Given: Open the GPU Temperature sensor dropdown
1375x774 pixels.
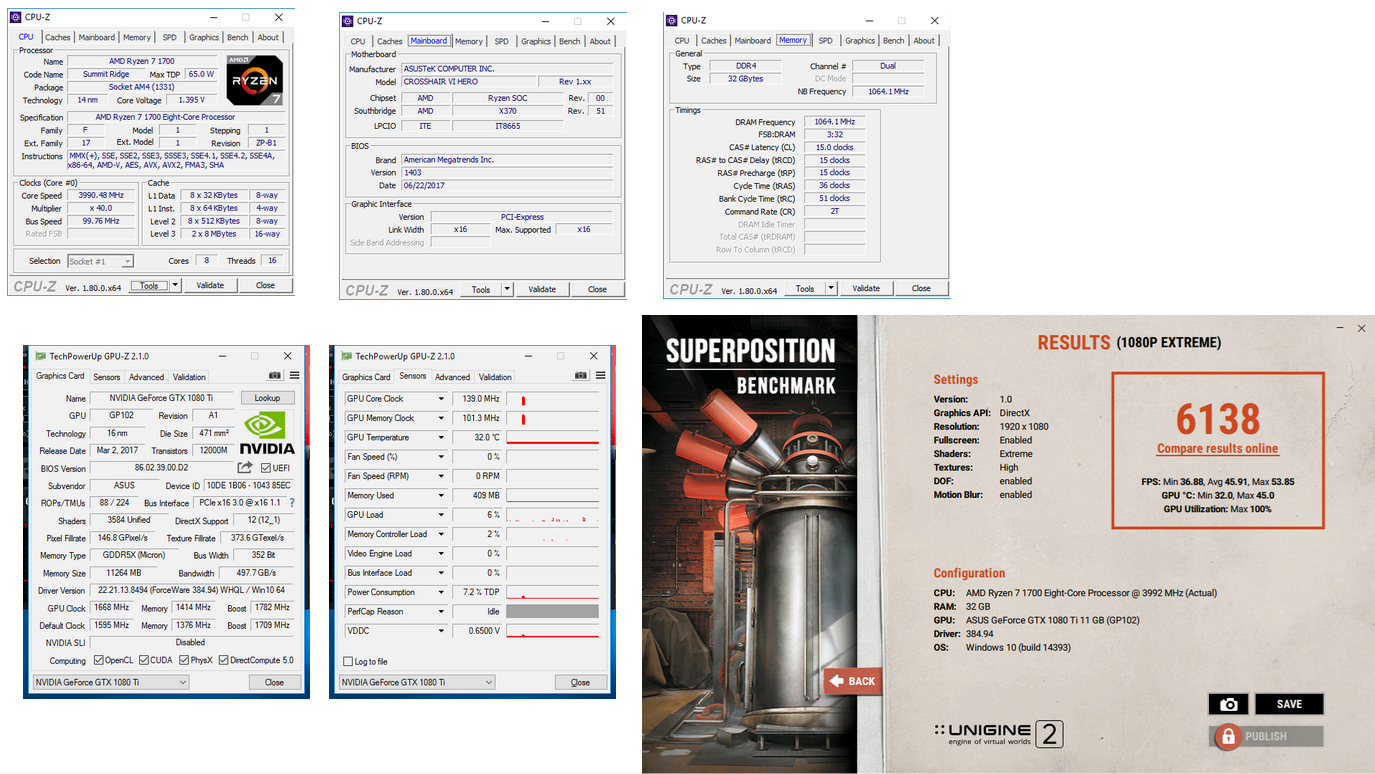Looking at the screenshot, I should tap(441, 438).
